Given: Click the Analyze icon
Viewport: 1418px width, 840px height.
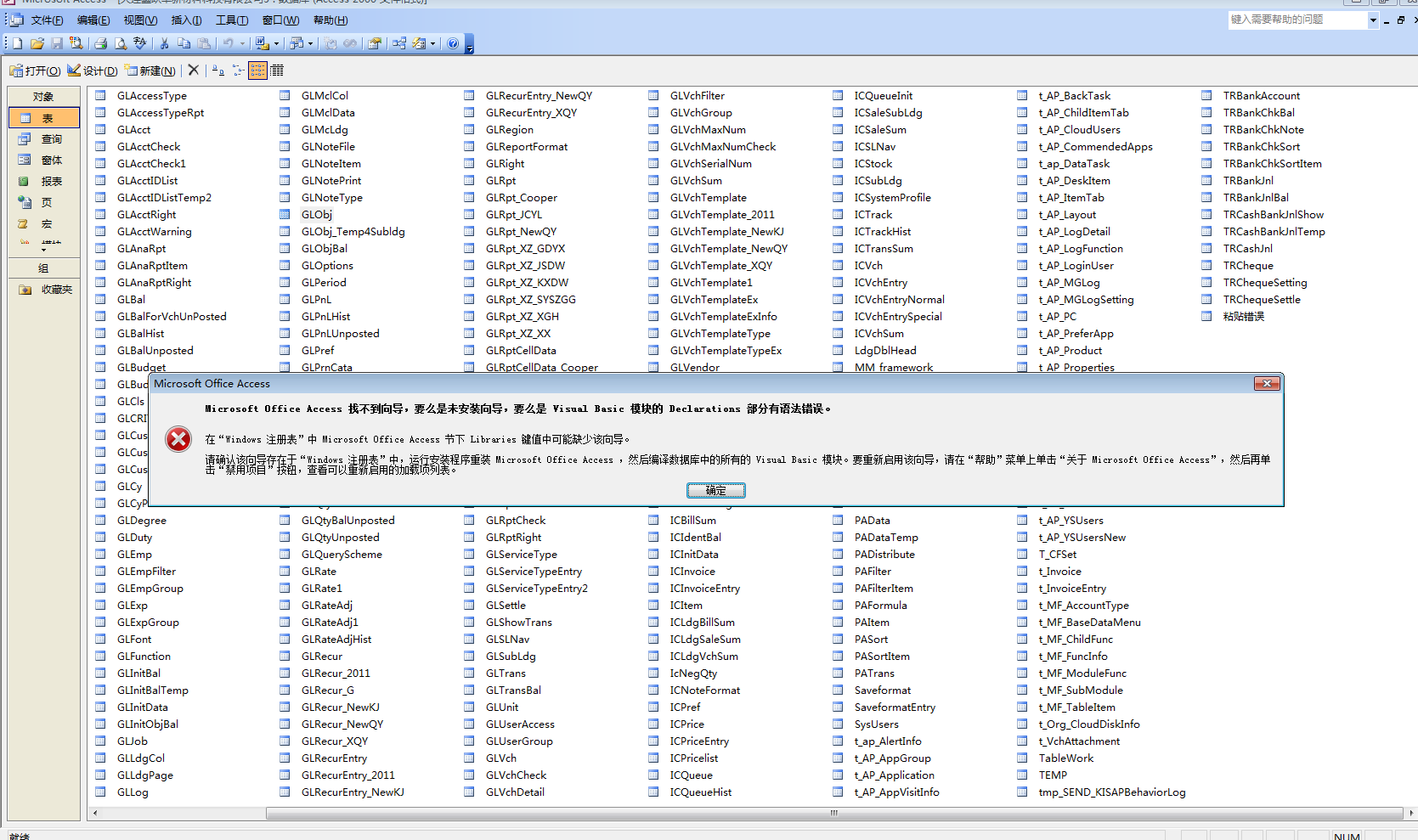Looking at the screenshot, I should coord(297,43).
